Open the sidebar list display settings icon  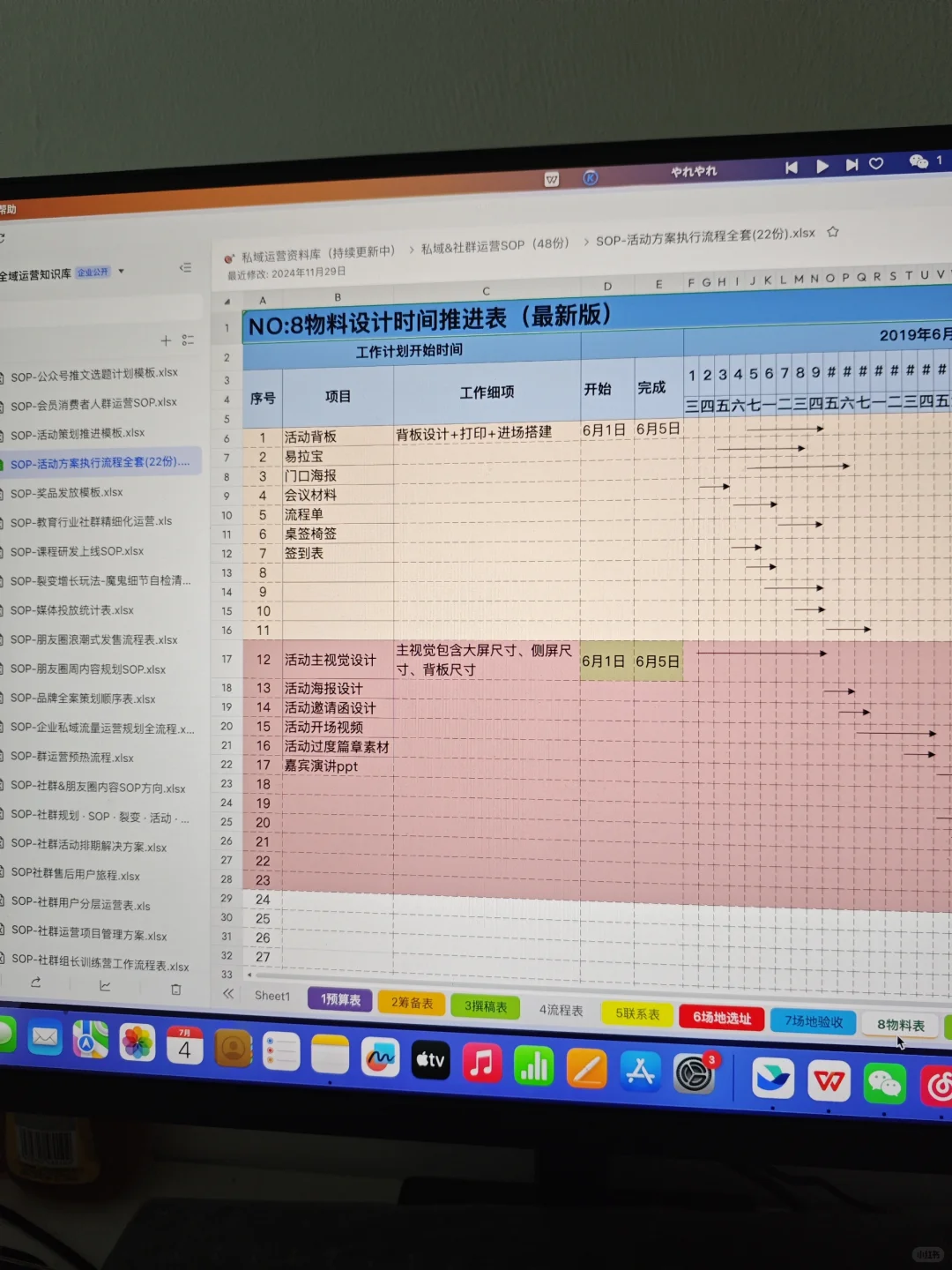click(x=188, y=340)
